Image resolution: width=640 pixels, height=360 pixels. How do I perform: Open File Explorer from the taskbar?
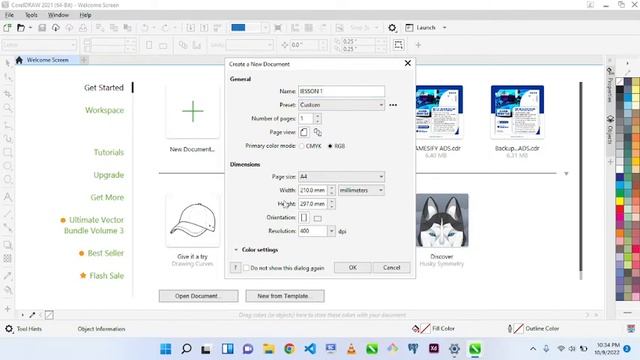pyautogui.click(x=269, y=349)
